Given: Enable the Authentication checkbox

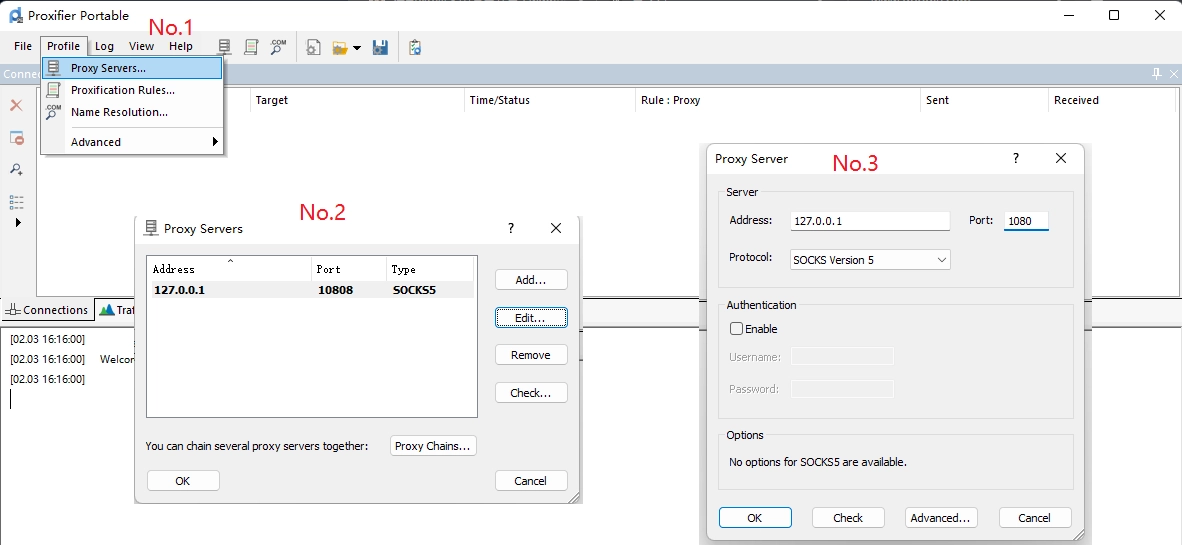Looking at the screenshot, I should point(737,329).
